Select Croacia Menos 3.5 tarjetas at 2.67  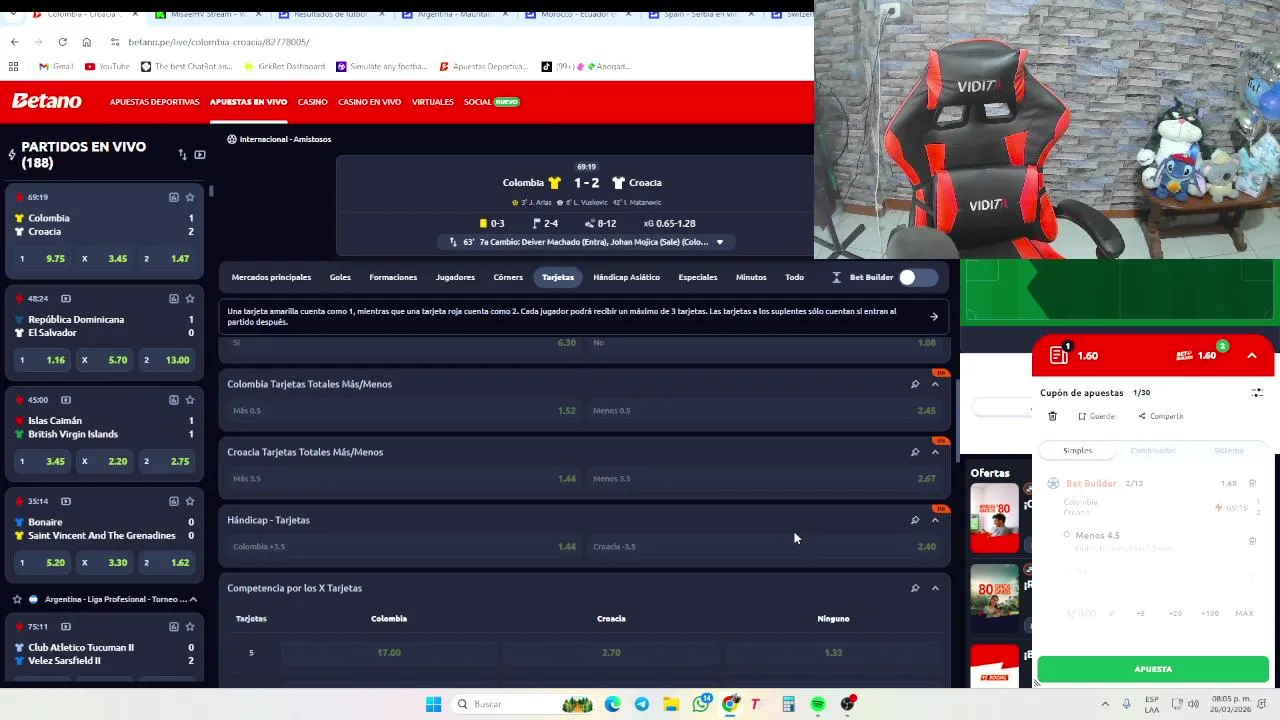click(x=764, y=479)
